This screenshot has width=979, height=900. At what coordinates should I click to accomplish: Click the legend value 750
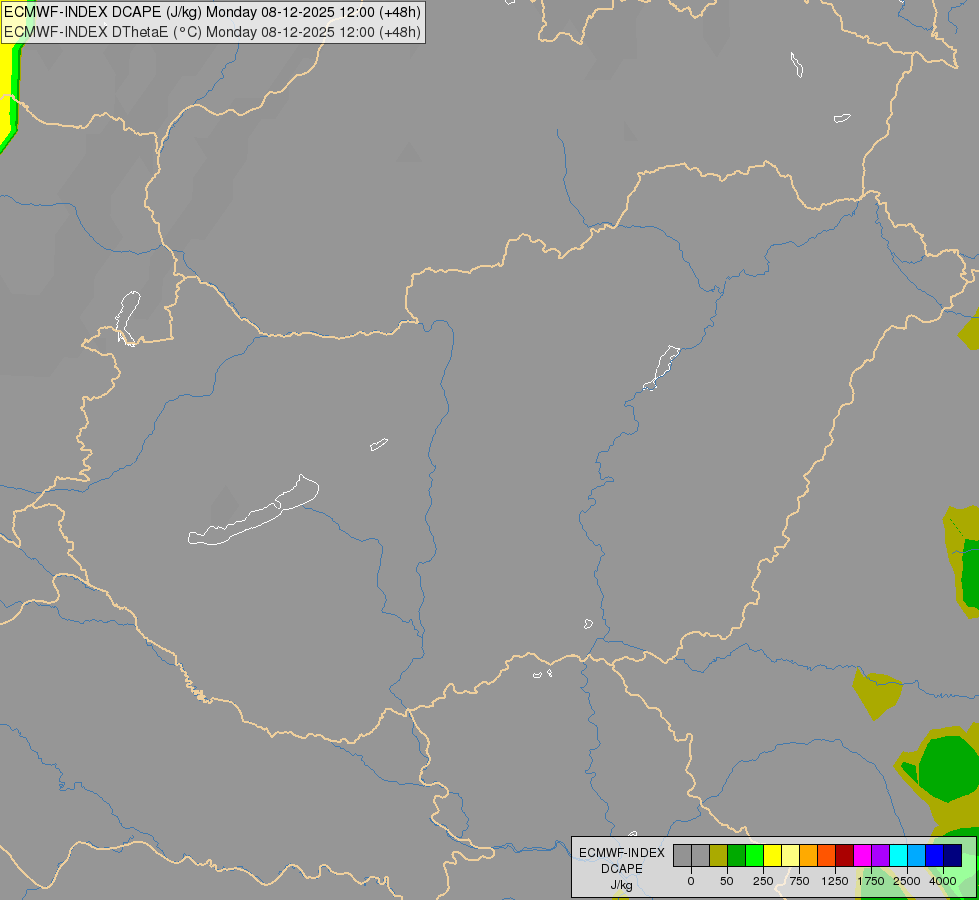coord(799,881)
